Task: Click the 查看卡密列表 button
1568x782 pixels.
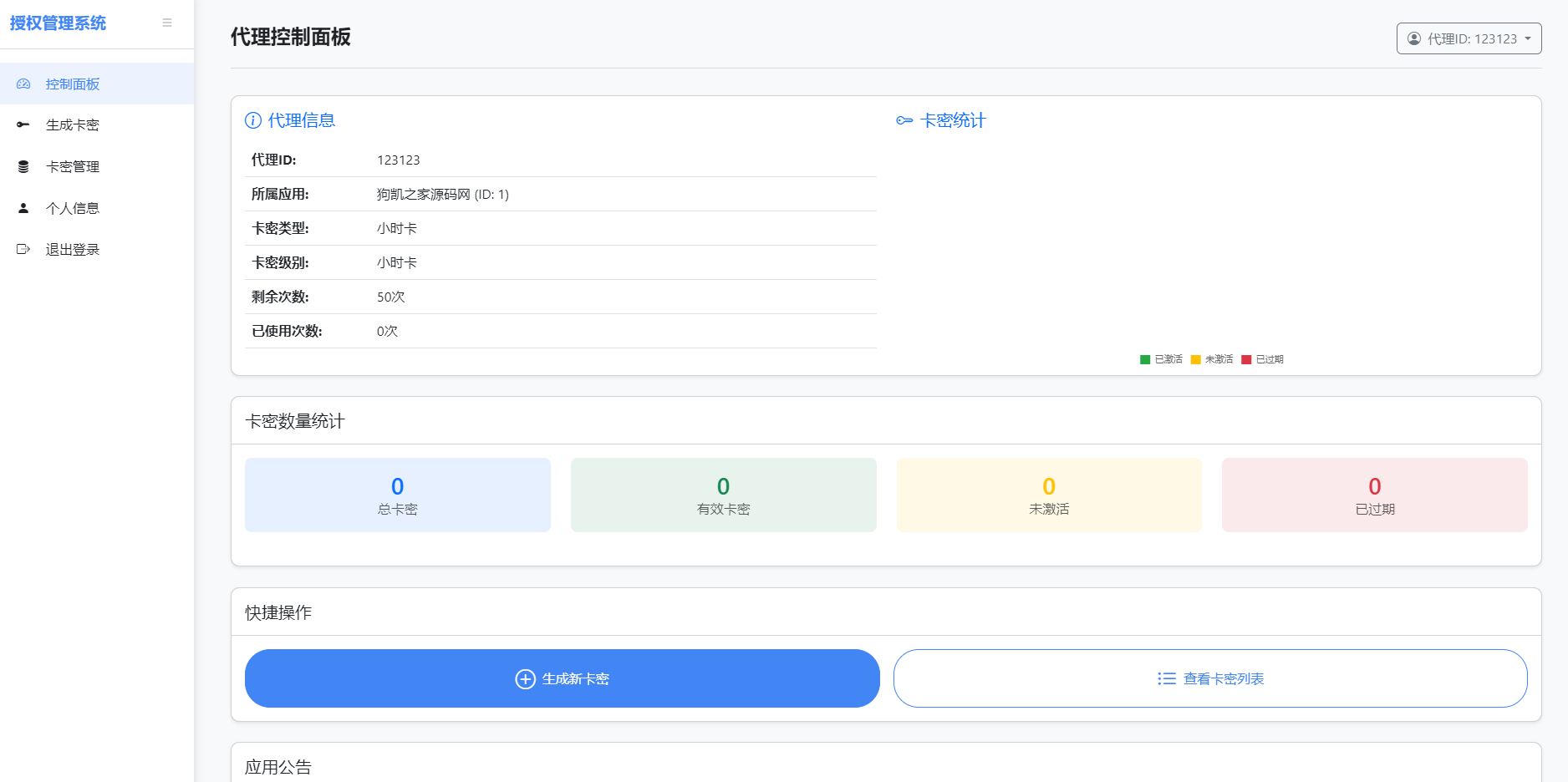Action: 1210,678
